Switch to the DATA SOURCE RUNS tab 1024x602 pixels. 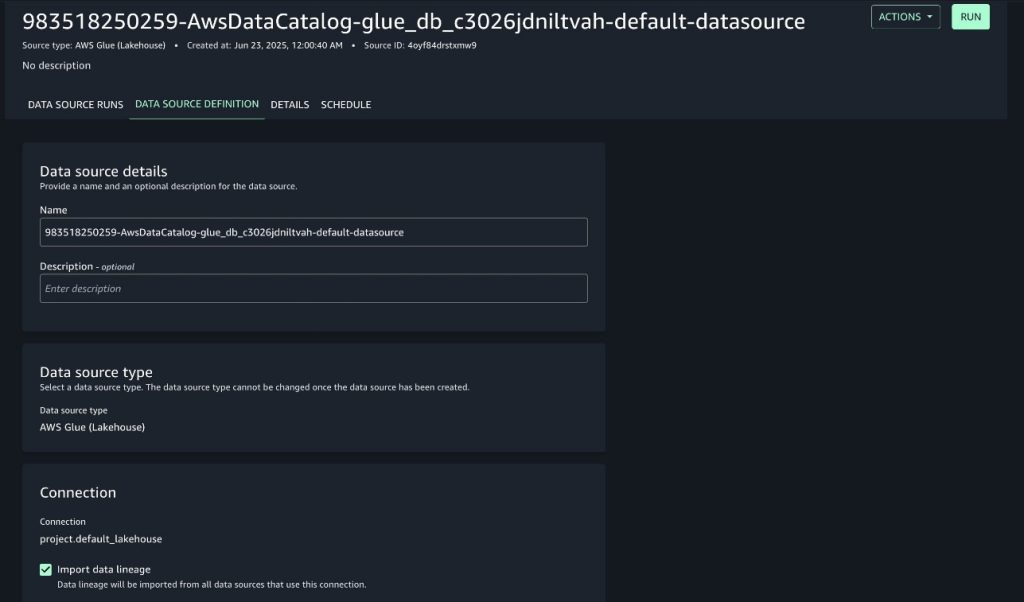[x=76, y=104]
